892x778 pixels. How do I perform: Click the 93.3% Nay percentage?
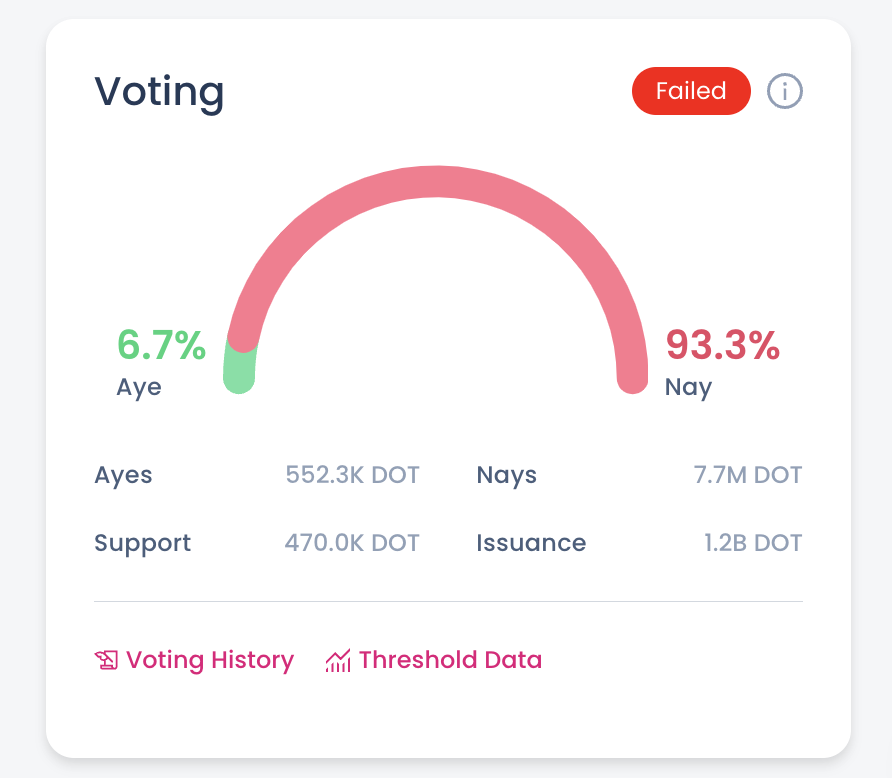[723, 345]
